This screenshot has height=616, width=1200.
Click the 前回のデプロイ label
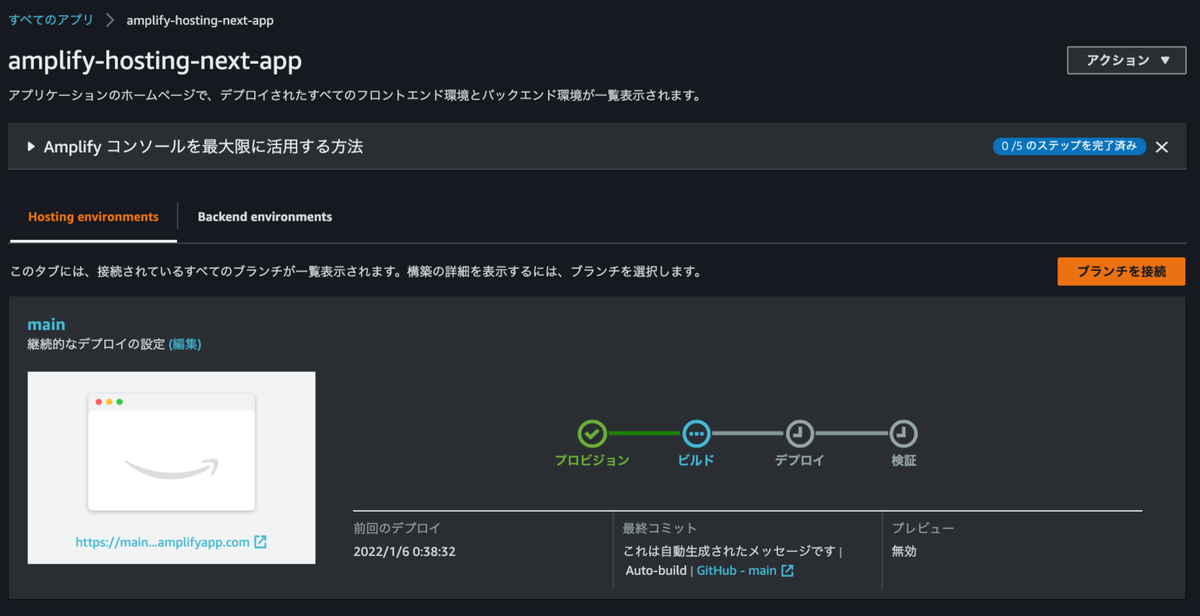396,528
